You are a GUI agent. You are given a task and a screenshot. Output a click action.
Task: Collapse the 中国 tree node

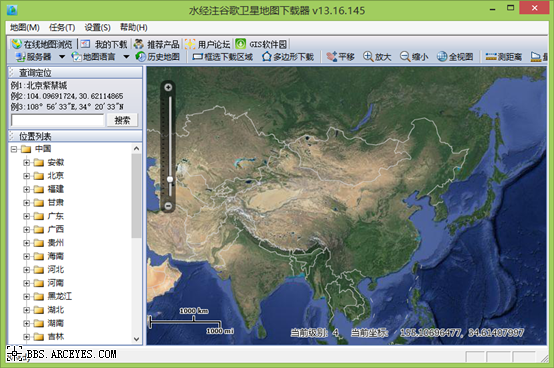click(x=14, y=149)
